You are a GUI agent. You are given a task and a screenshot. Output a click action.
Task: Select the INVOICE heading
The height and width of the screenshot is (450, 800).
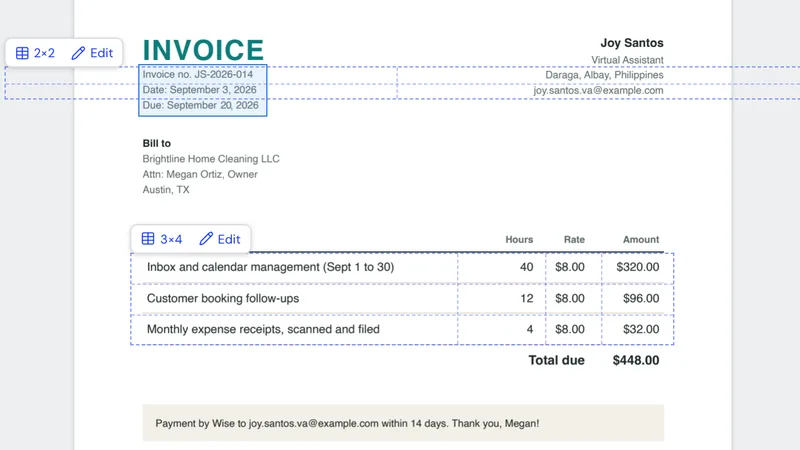(203, 50)
